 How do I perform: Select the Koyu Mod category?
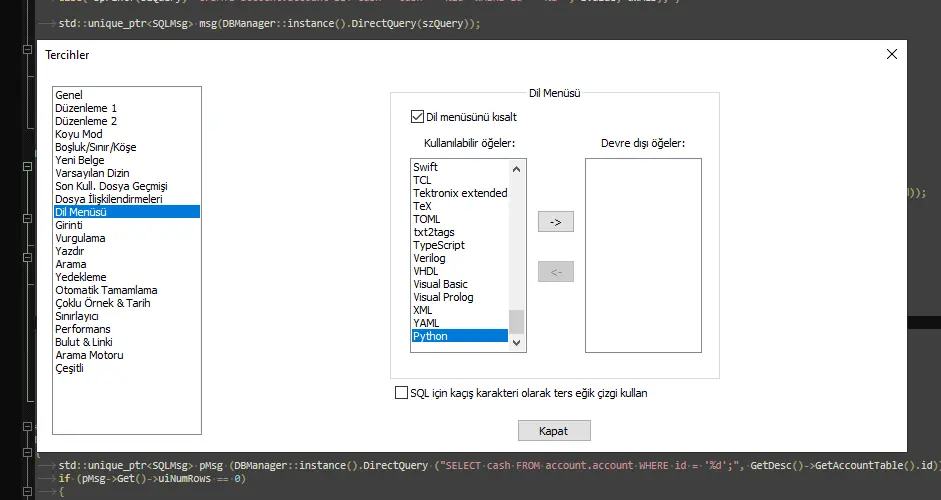79,134
